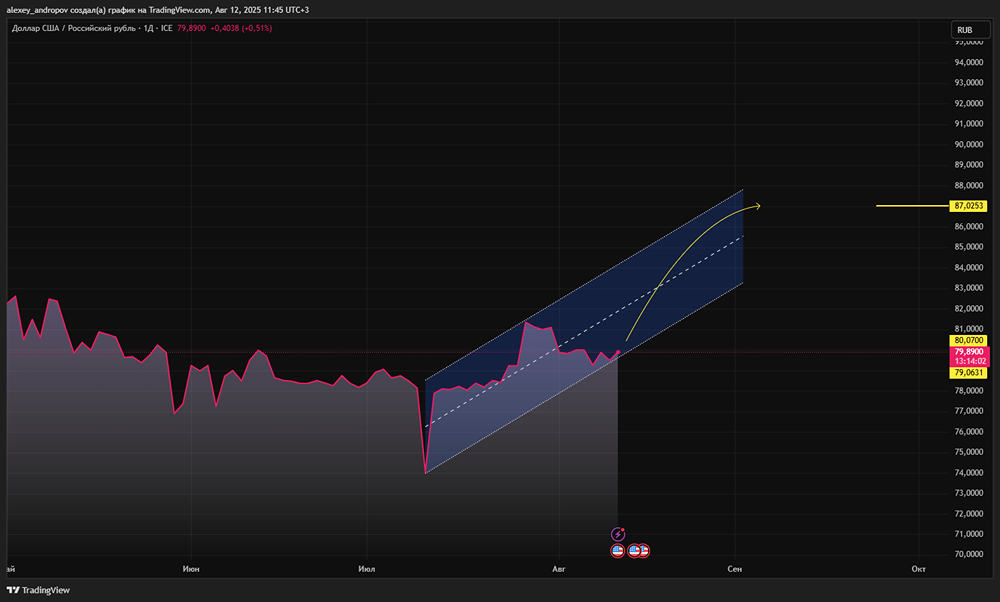
Task: Click the change value +0,4038 (+0,51%)
Action: 241,28
